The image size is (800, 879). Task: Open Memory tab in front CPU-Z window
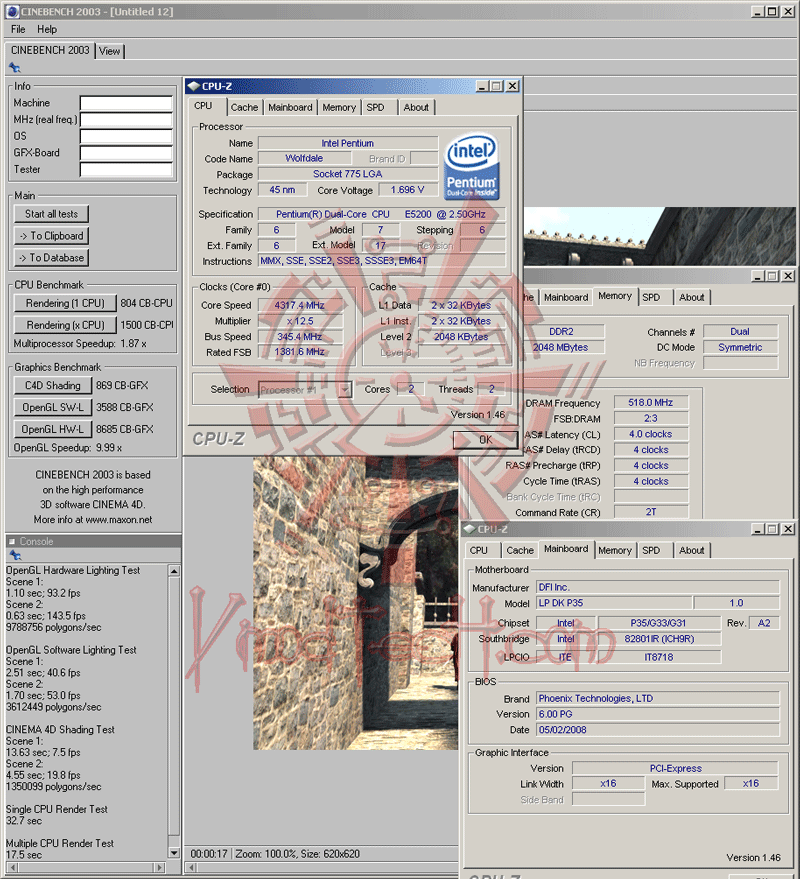[339, 107]
